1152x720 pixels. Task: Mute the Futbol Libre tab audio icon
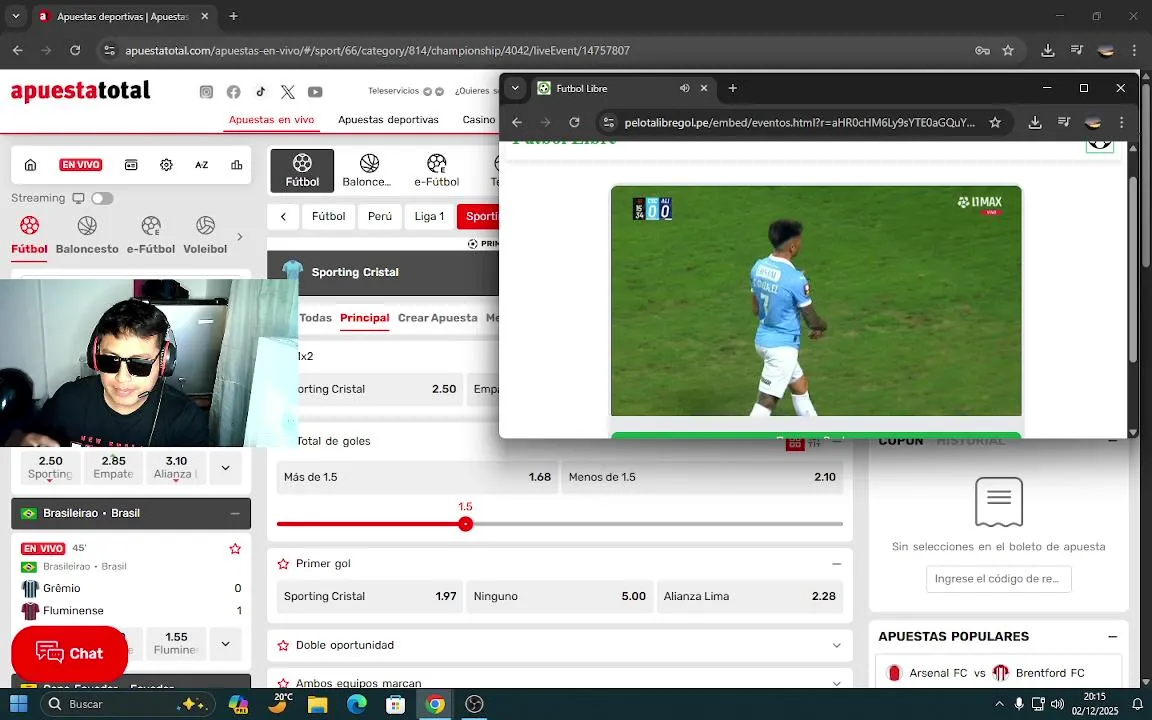tap(685, 88)
